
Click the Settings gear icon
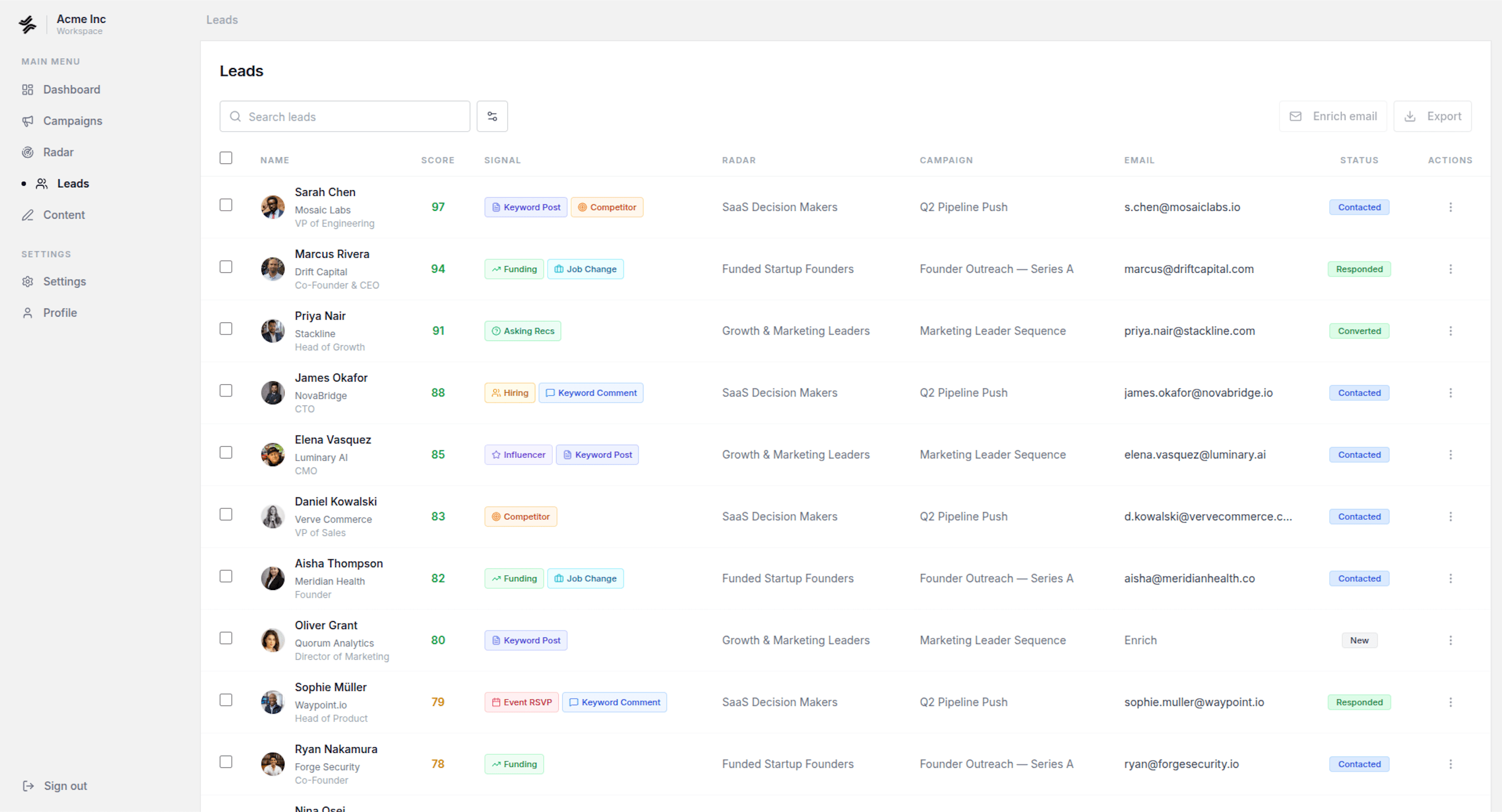27,282
